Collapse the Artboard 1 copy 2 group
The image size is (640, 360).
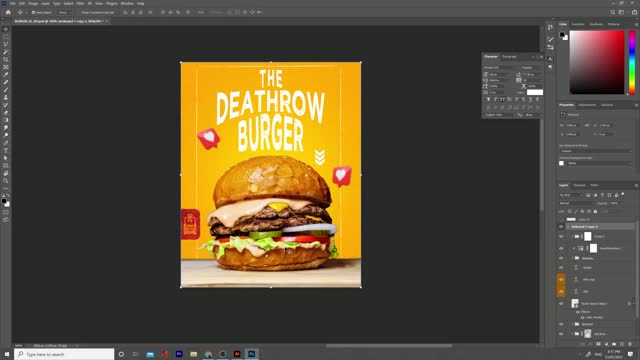[568, 227]
